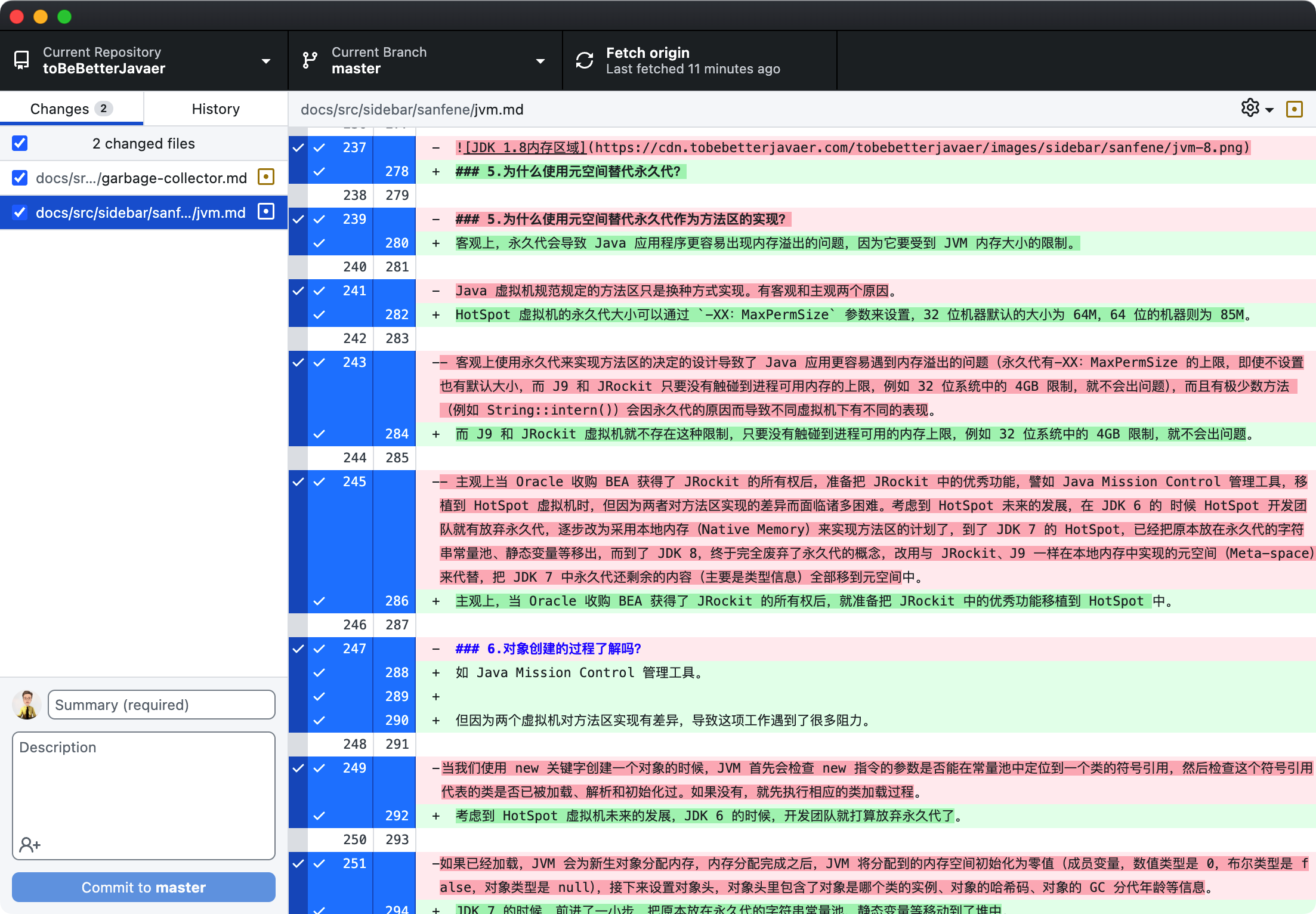Click the Fetch origin sync arrows icon
The height and width of the screenshot is (914, 1316).
[x=584, y=60]
